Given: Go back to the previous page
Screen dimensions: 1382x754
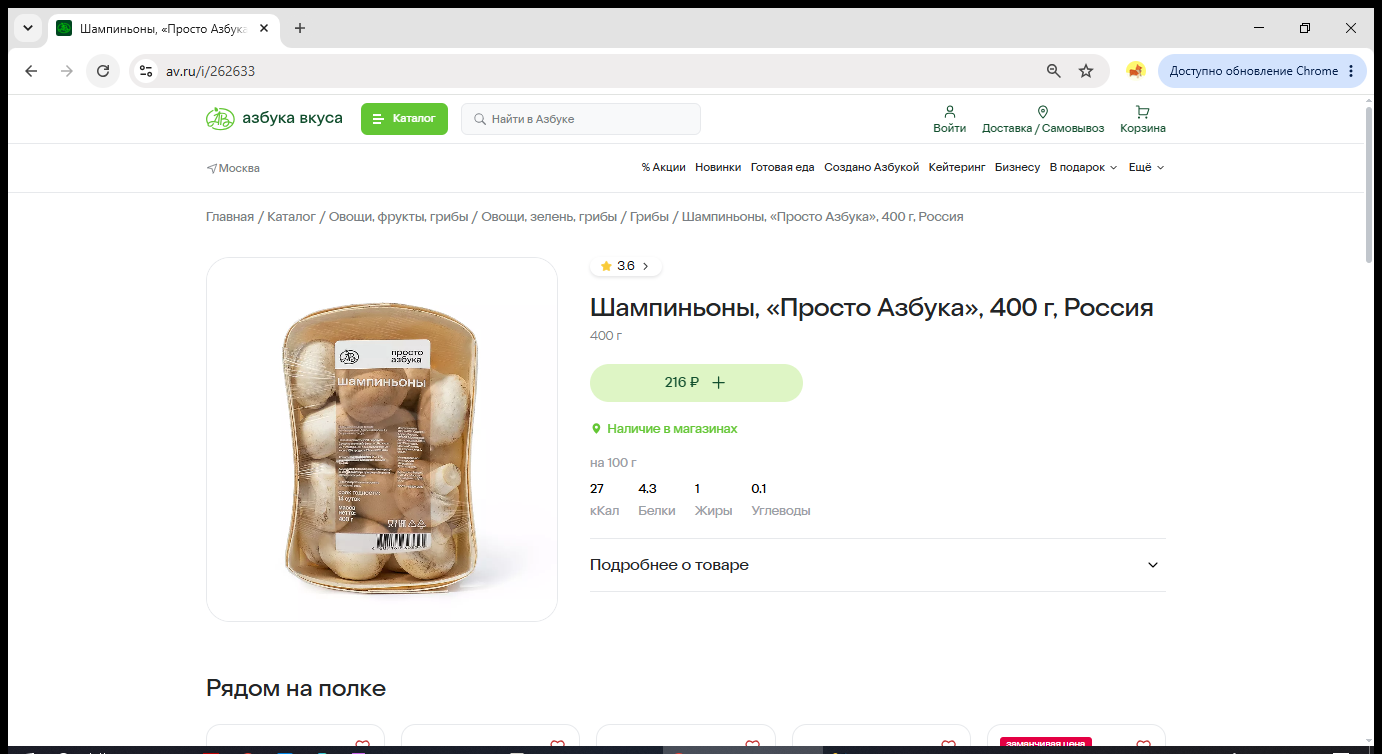Looking at the screenshot, I should (x=31, y=71).
